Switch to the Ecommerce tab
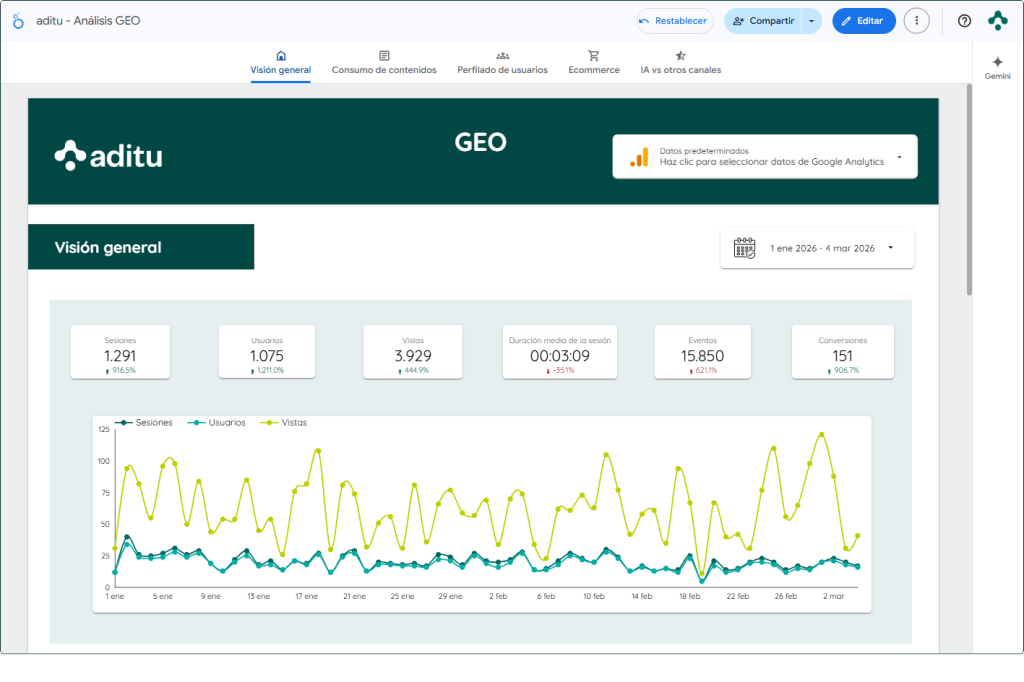Viewport: 1024px width, 682px height. click(594, 63)
